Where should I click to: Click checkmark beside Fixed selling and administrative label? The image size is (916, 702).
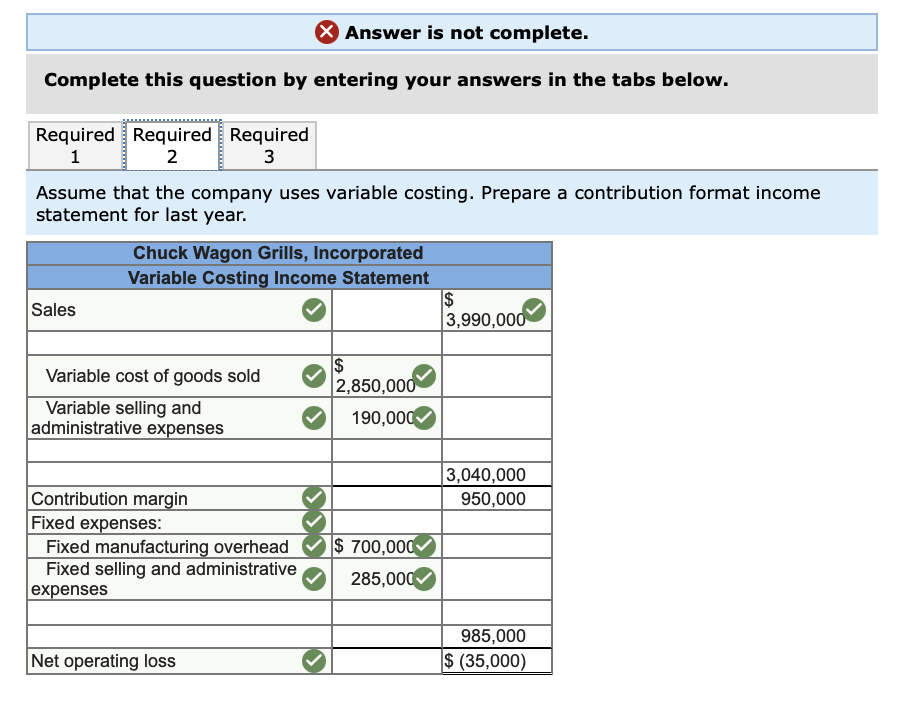[x=314, y=579]
